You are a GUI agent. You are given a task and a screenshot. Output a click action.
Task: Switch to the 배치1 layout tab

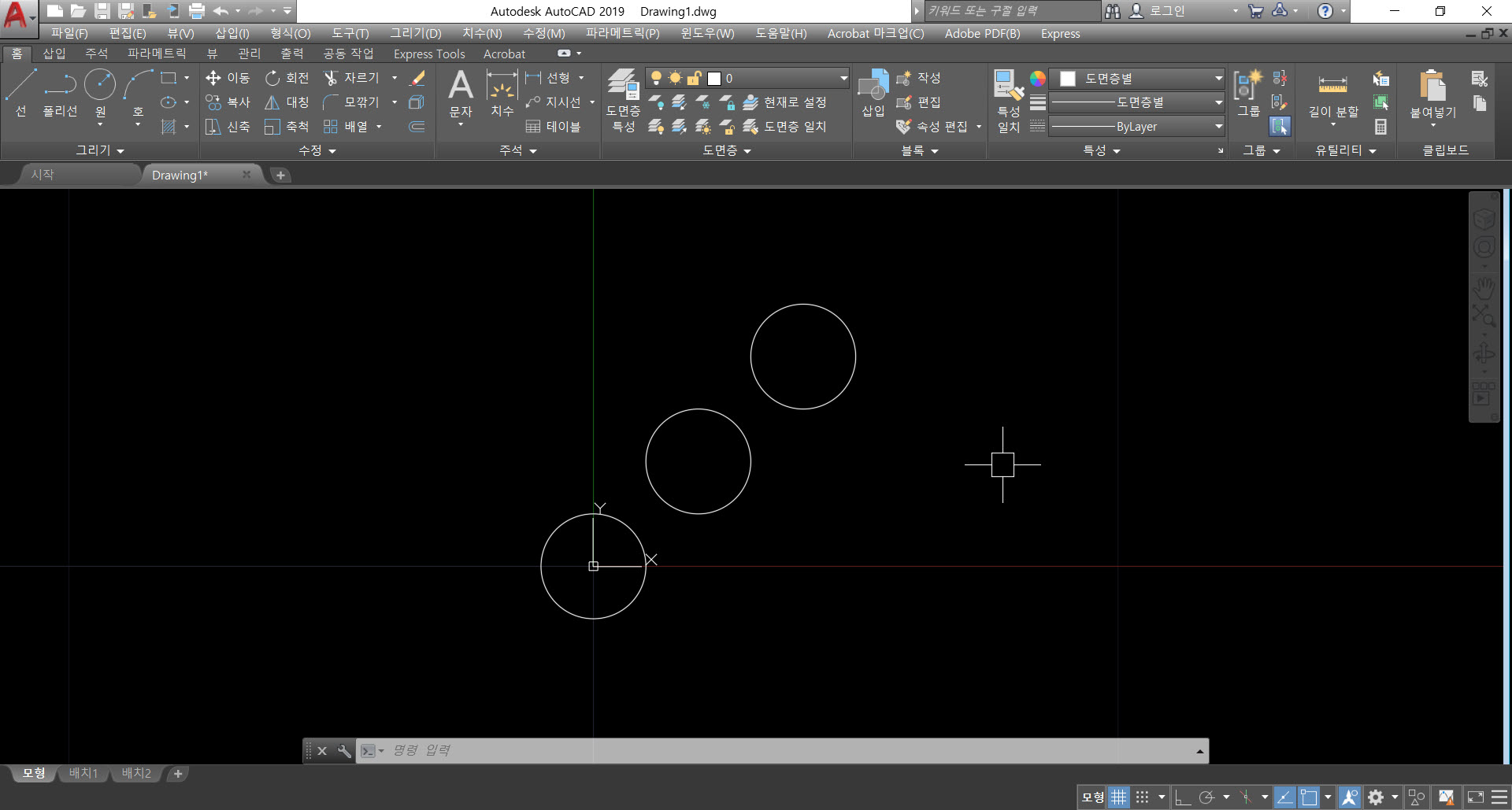pos(83,774)
